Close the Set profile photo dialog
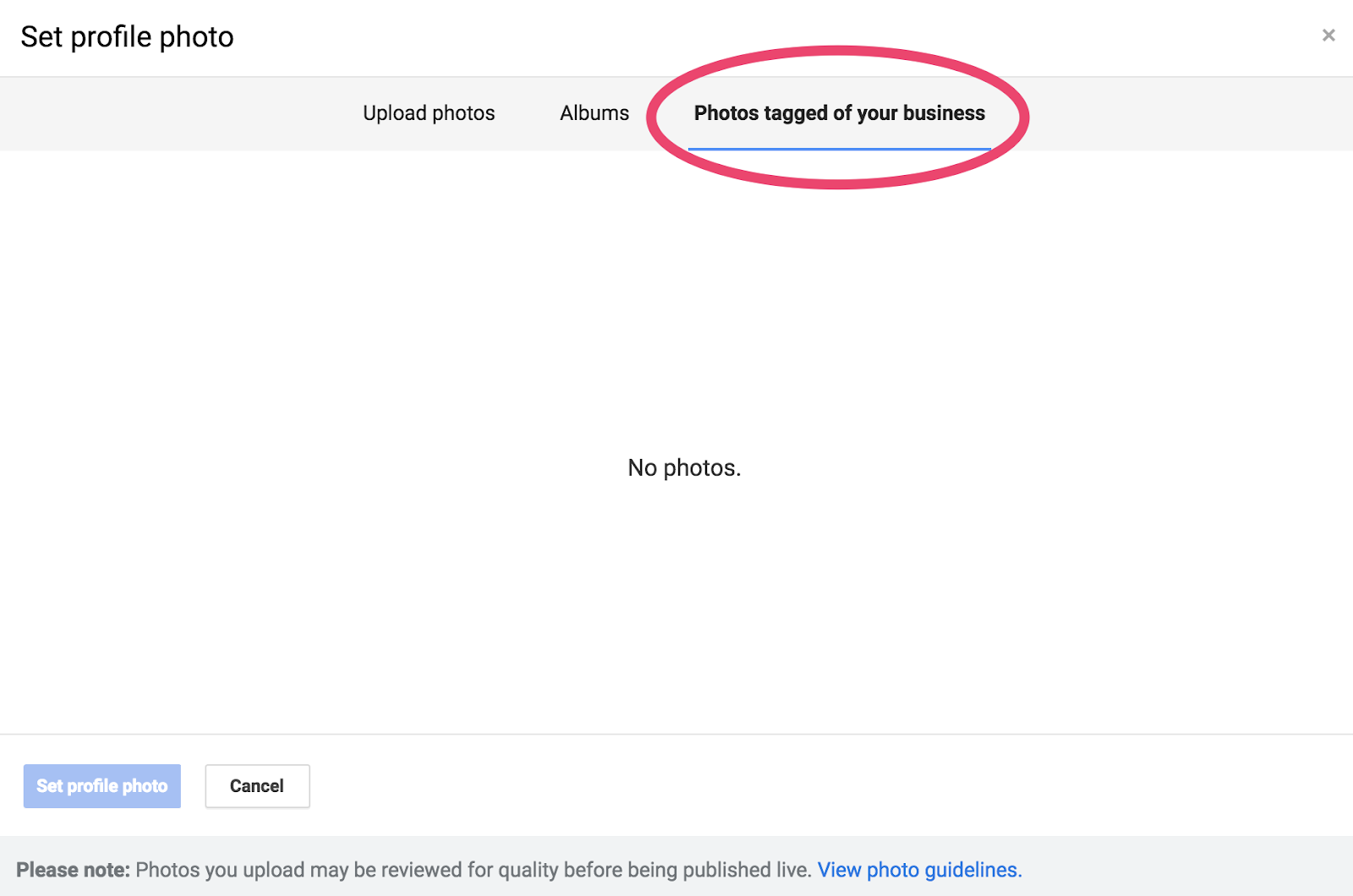Screen dimensions: 1353x896 1328,36
